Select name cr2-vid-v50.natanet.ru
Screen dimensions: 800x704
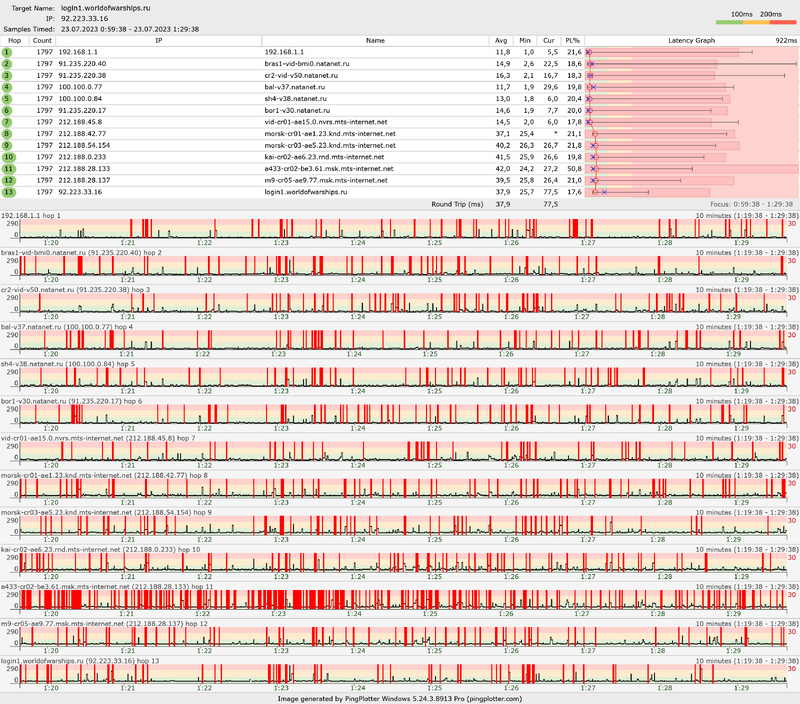[301, 76]
